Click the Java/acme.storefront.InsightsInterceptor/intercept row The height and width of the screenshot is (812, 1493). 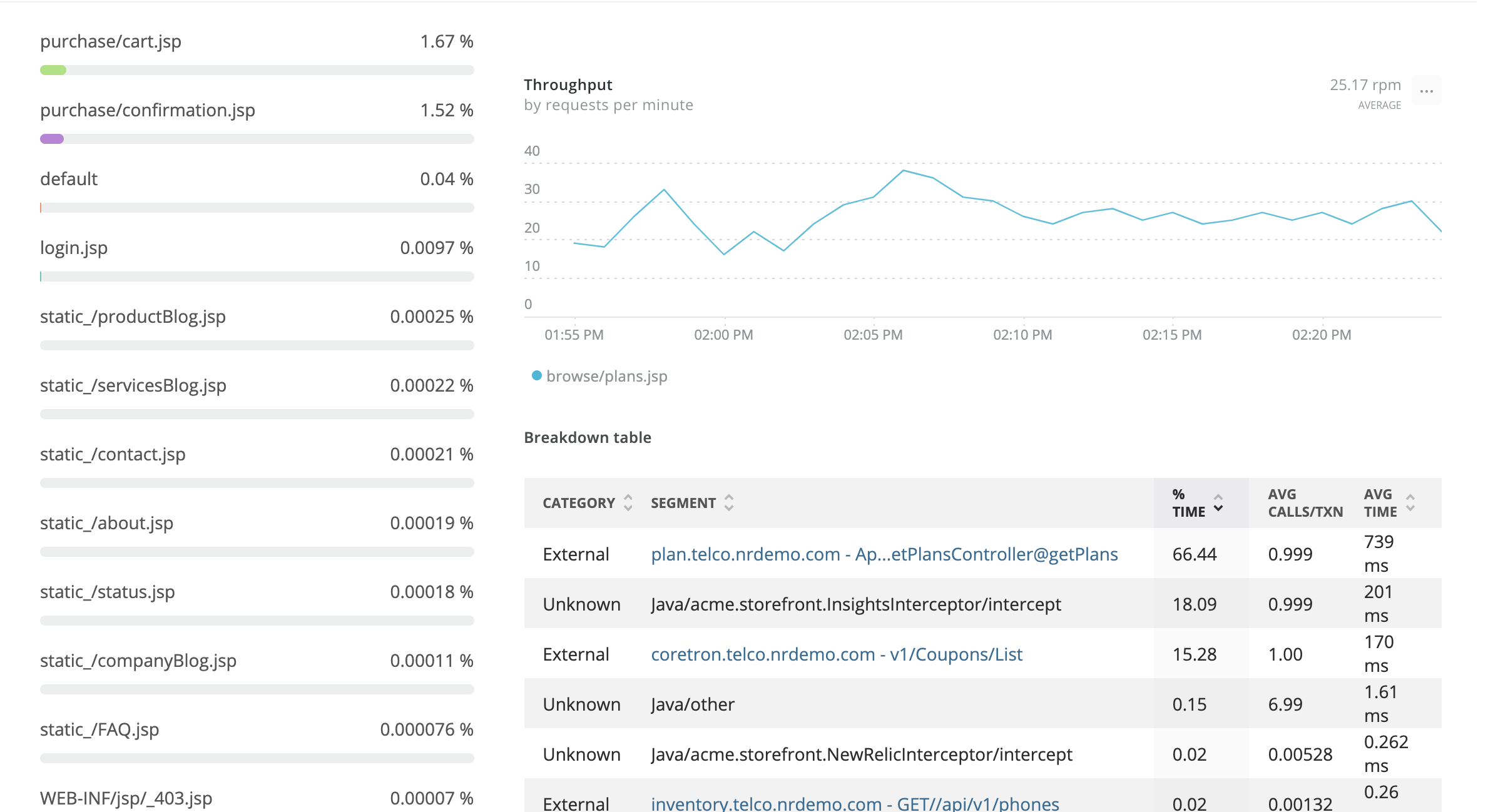(855, 604)
